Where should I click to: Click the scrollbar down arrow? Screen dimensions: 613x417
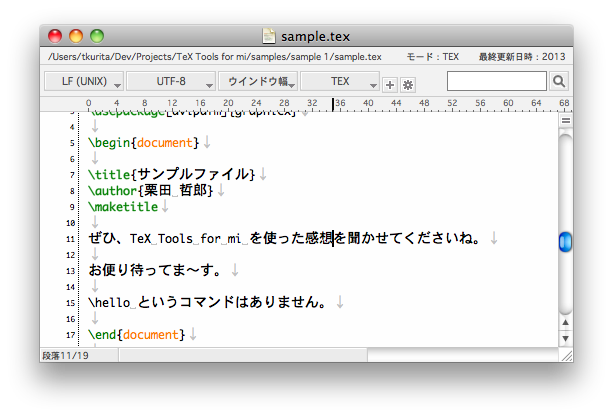(565, 338)
